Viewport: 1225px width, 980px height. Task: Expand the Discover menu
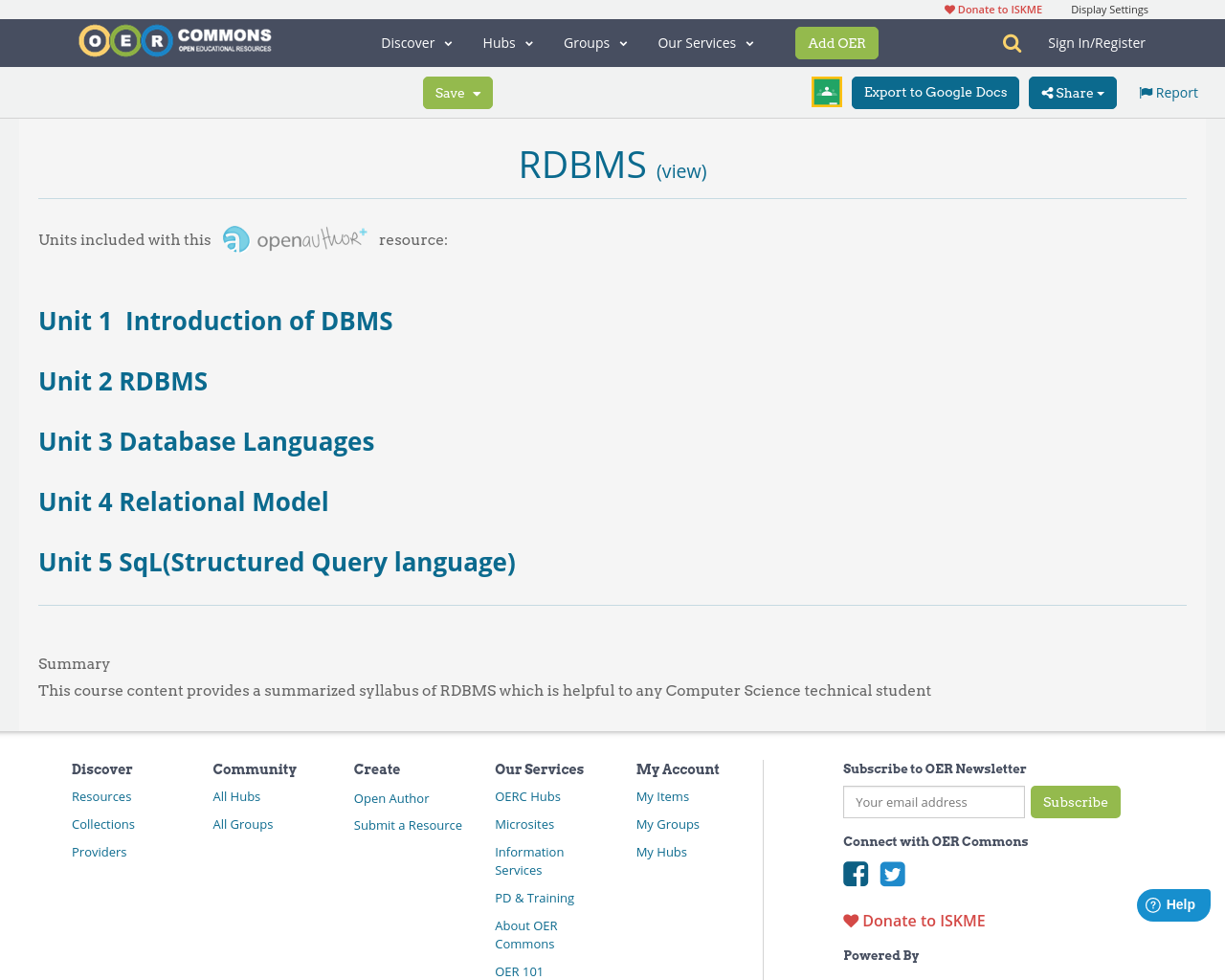(415, 42)
